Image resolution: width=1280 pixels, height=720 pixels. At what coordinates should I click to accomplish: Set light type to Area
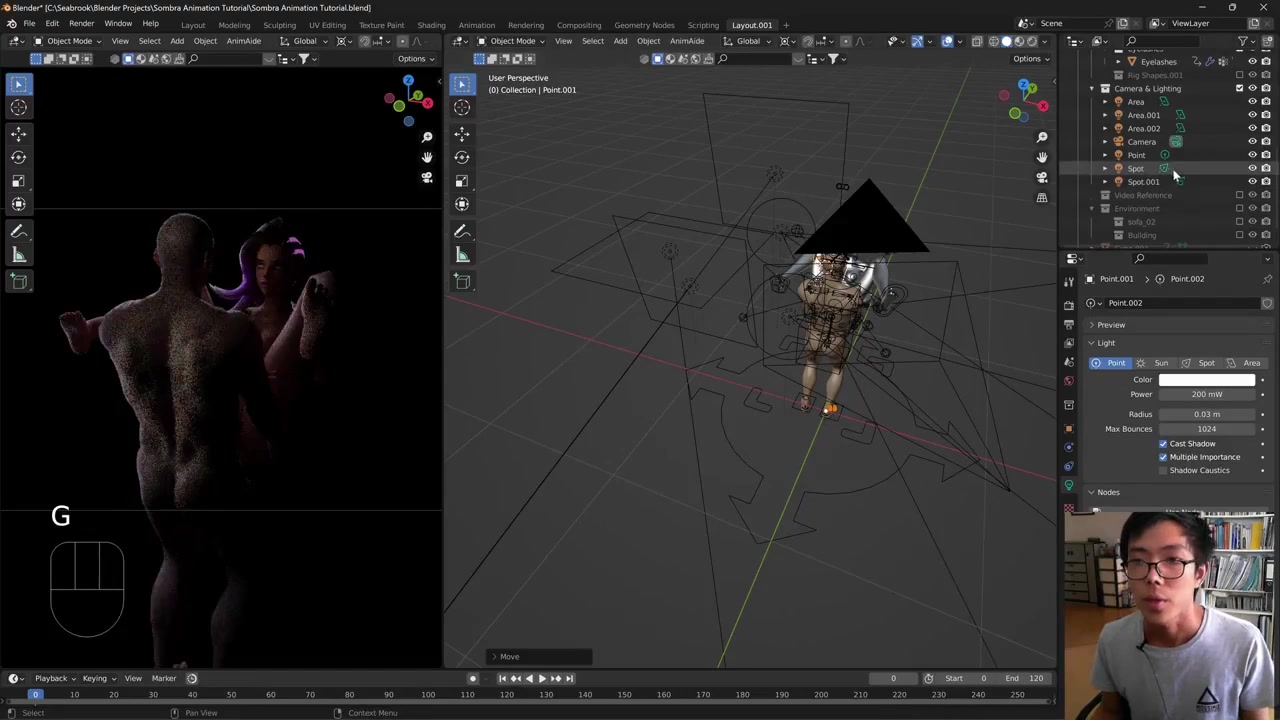tap(1244, 363)
